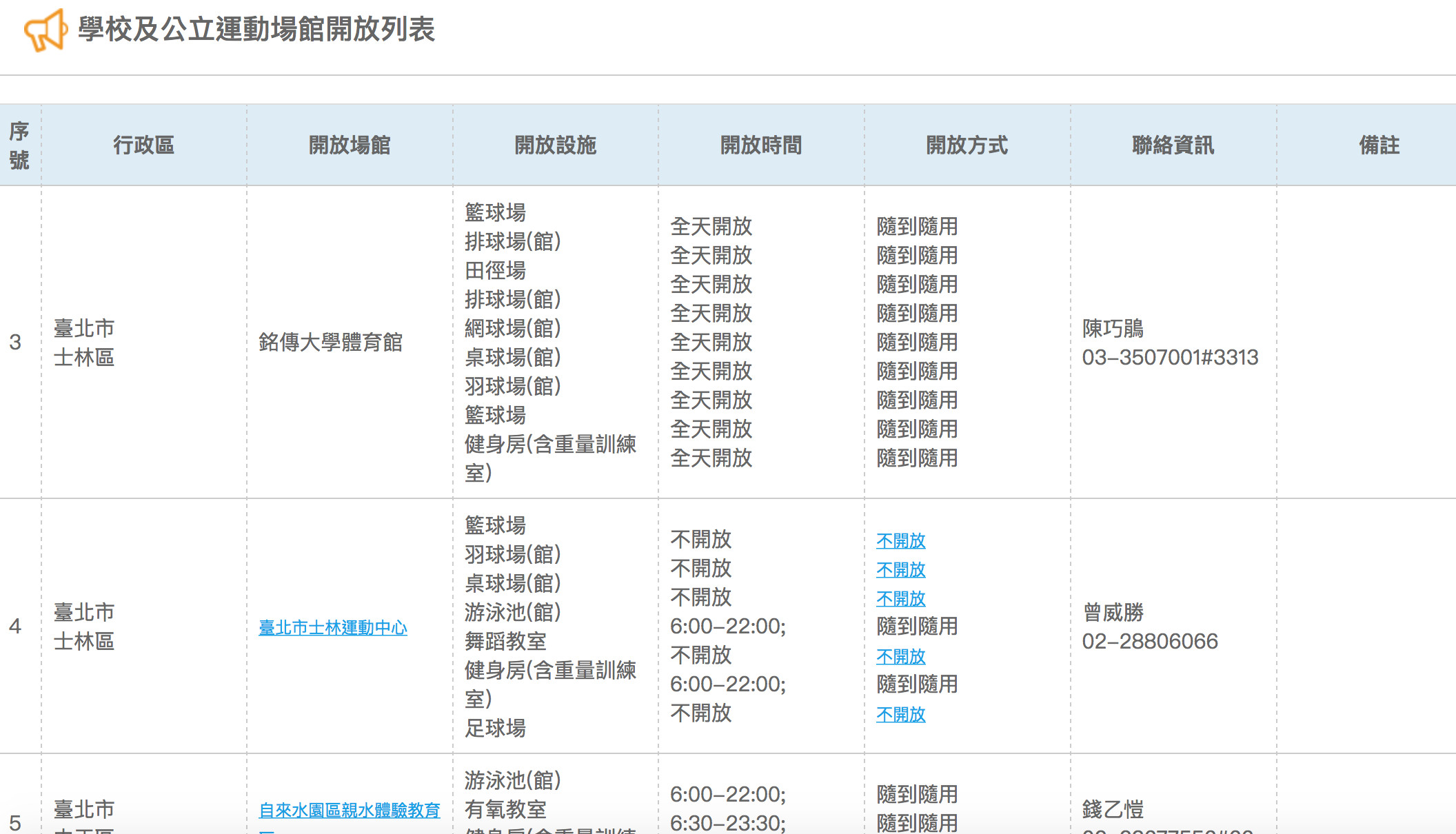This screenshot has width=1456, height=834.
Task: Click the 開放場館 column header
Action: [350, 145]
